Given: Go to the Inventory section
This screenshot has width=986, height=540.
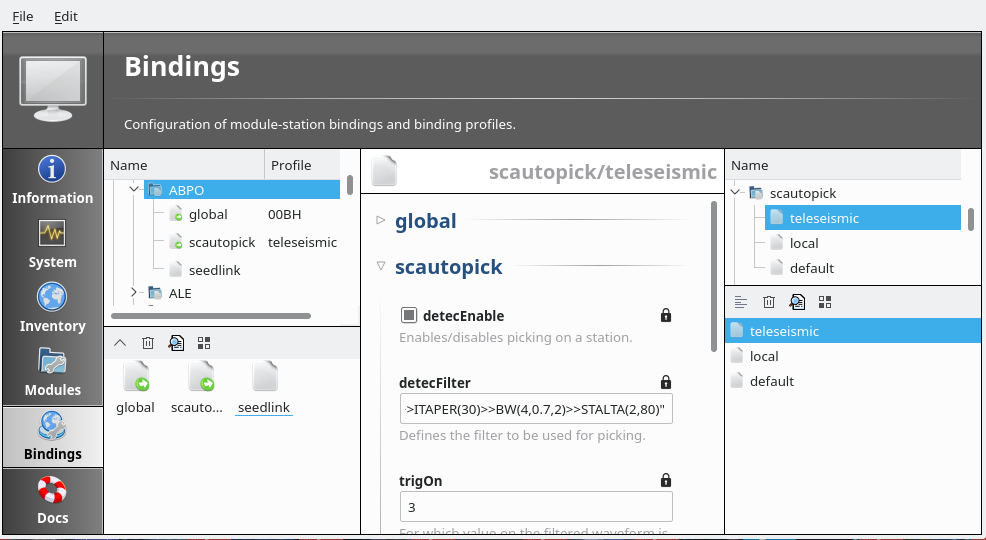Looking at the screenshot, I should coord(52,308).
